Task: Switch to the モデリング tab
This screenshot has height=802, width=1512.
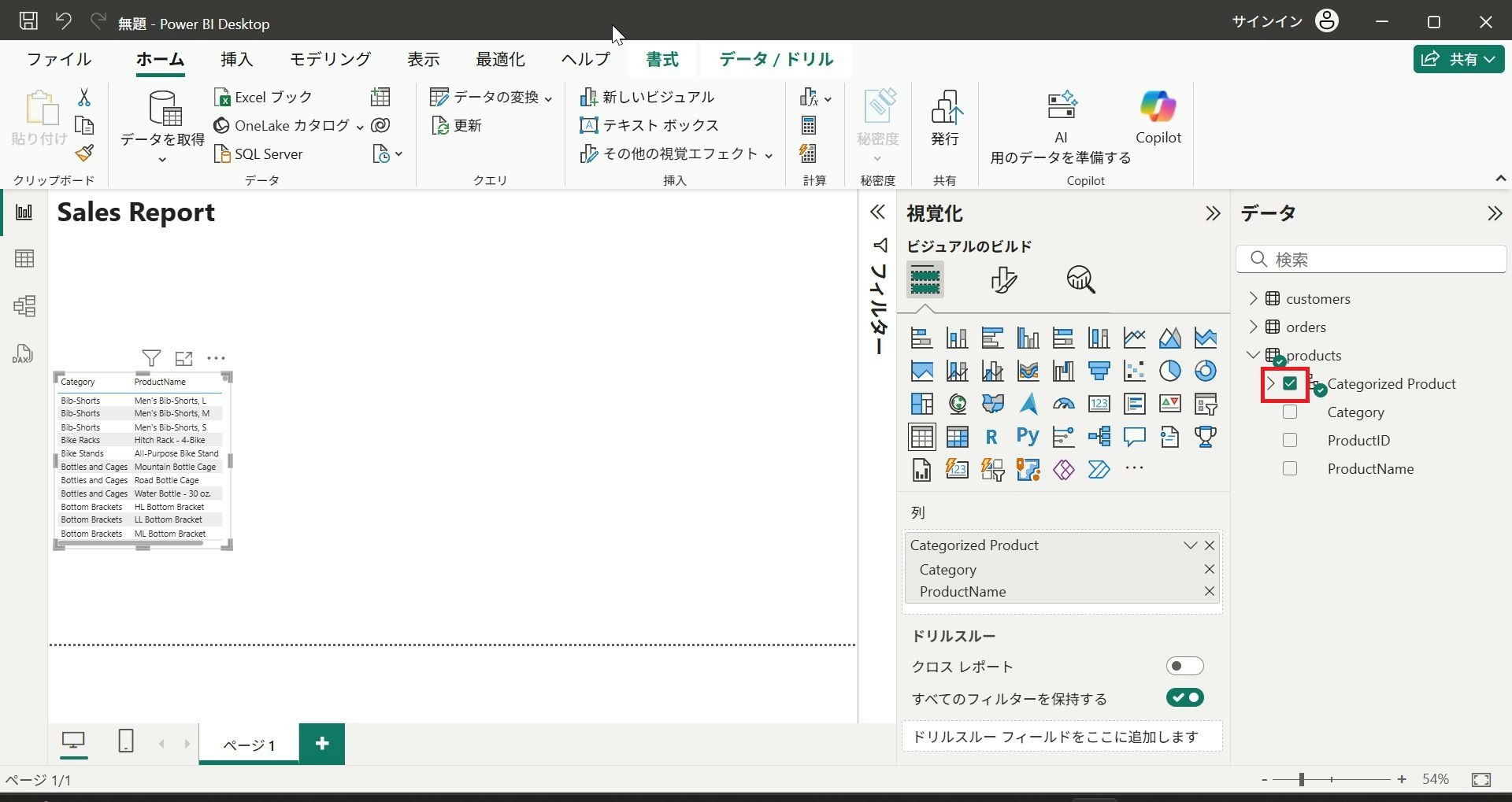Action: [330, 59]
